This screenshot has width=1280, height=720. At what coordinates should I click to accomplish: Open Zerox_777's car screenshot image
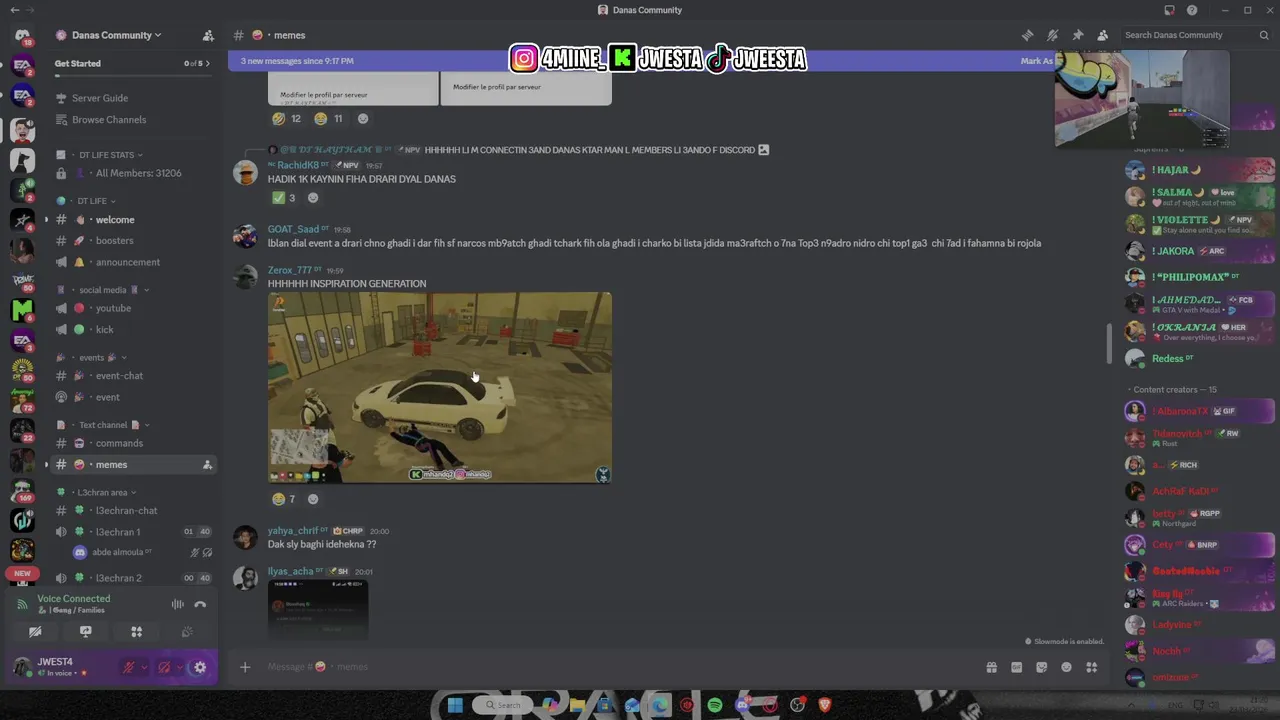[x=440, y=388]
